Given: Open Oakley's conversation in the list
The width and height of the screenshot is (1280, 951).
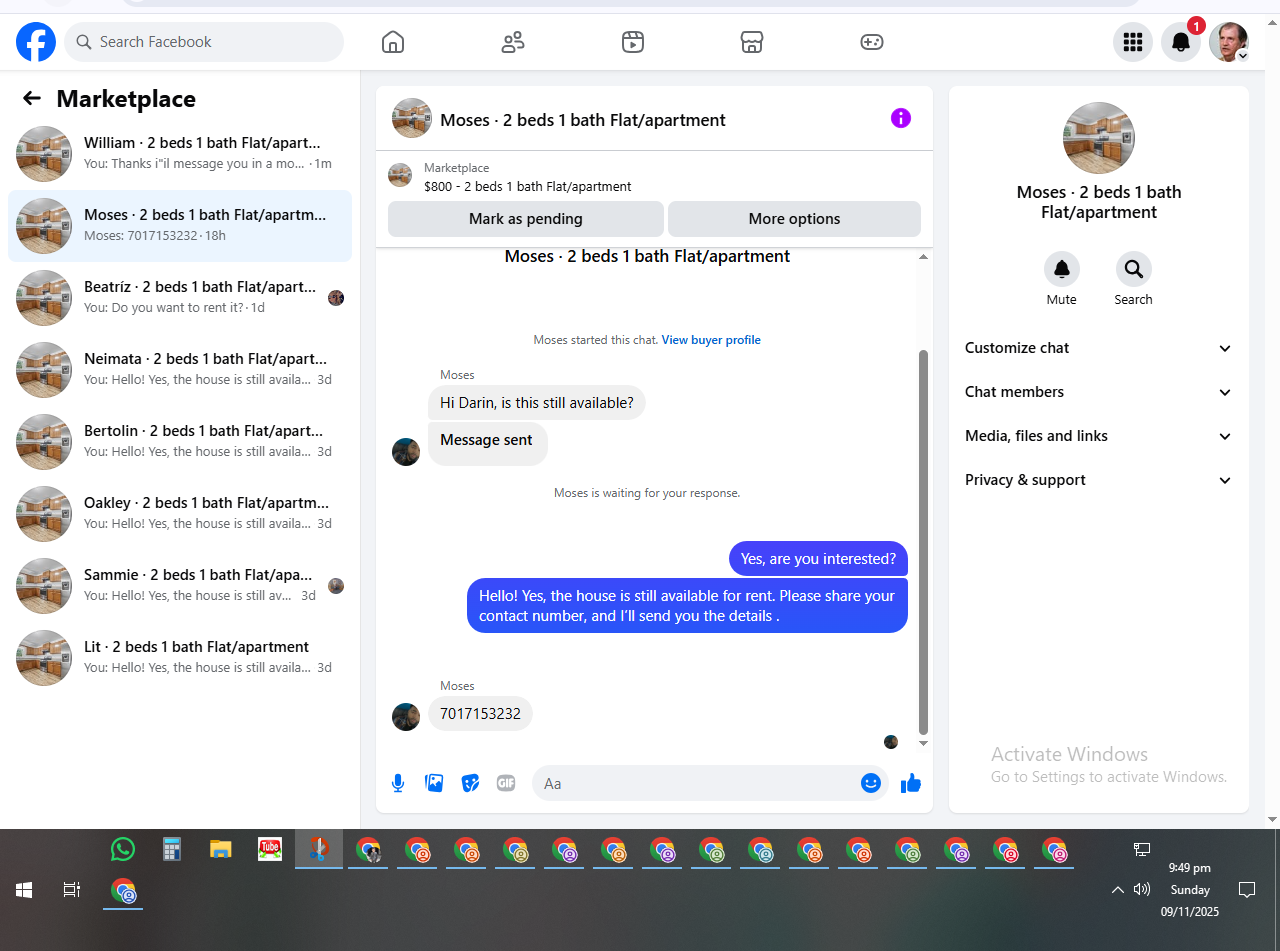Looking at the screenshot, I should (x=180, y=514).
